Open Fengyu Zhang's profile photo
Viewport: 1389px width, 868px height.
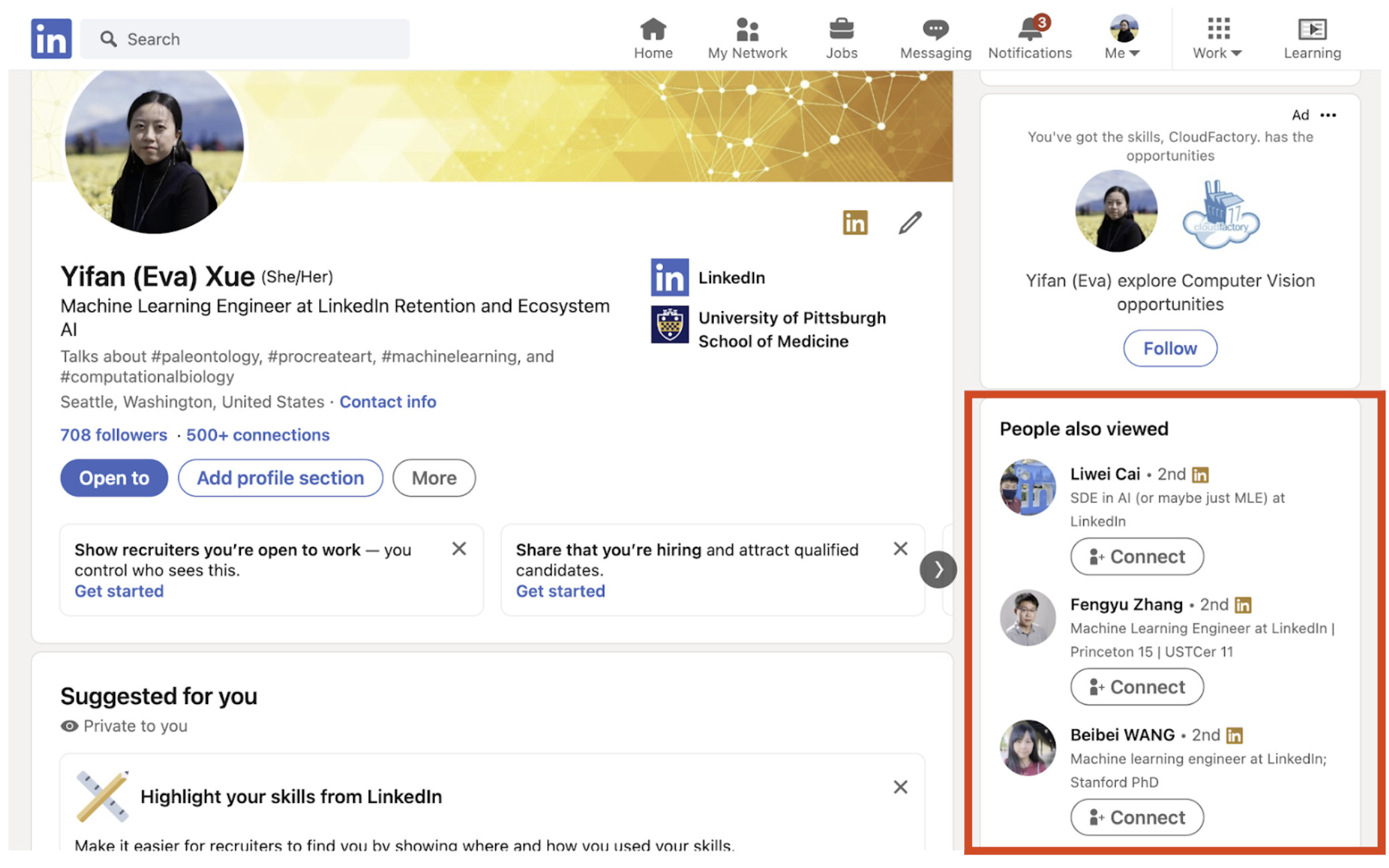click(x=1028, y=617)
